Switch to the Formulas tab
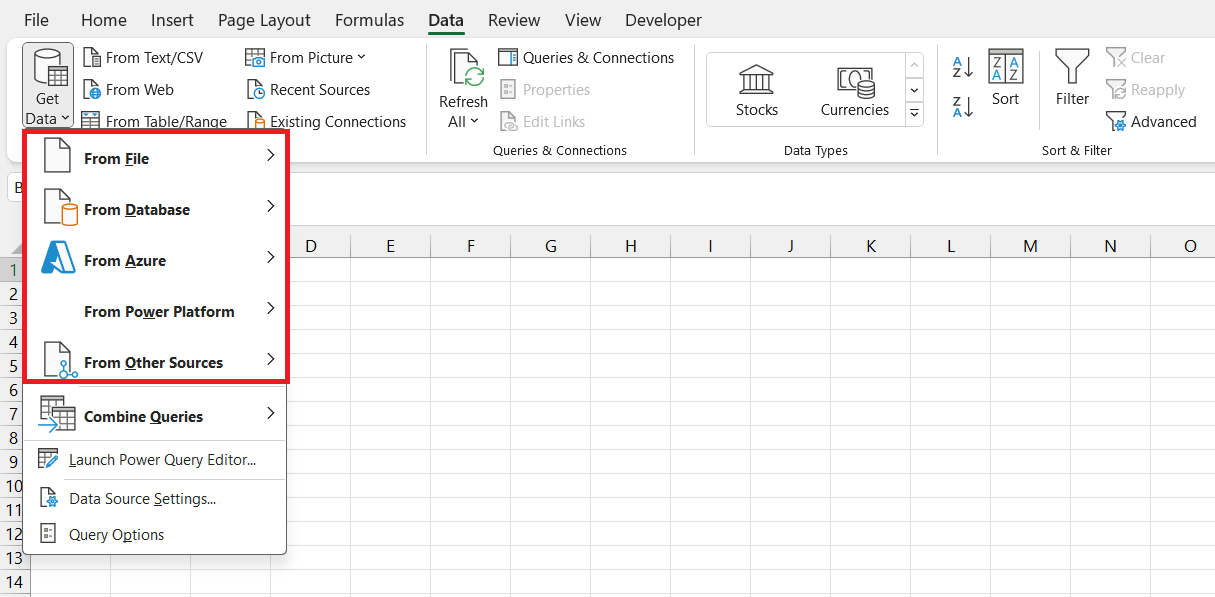 (x=370, y=20)
